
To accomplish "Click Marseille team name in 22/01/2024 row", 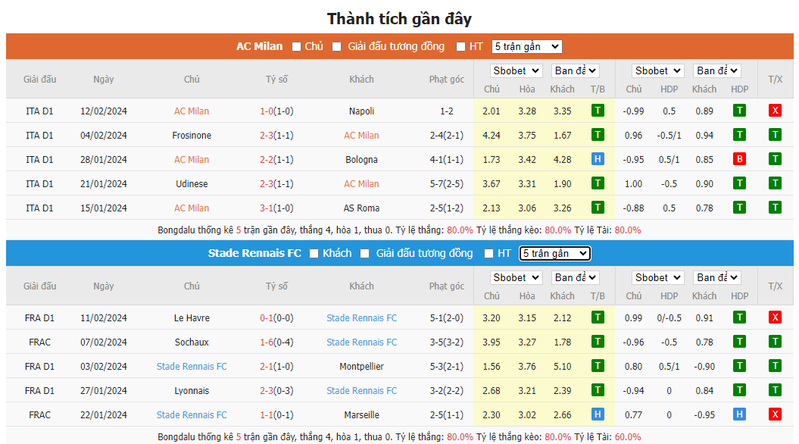I will [x=362, y=415].
